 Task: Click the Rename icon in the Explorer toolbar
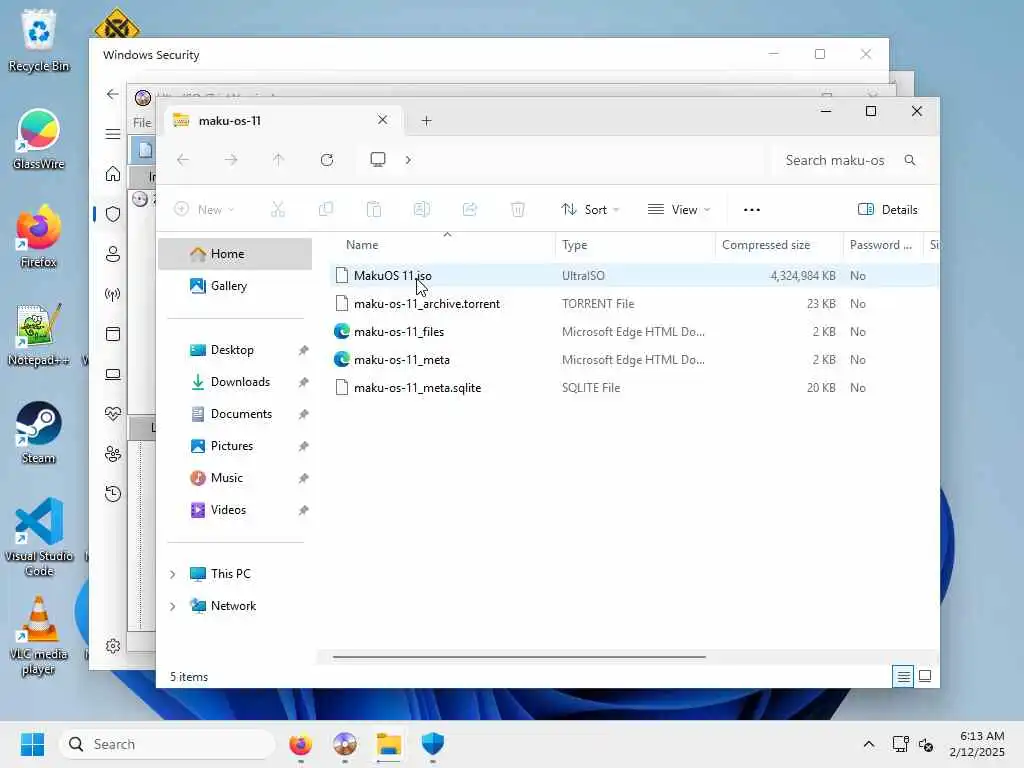(421, 209)
